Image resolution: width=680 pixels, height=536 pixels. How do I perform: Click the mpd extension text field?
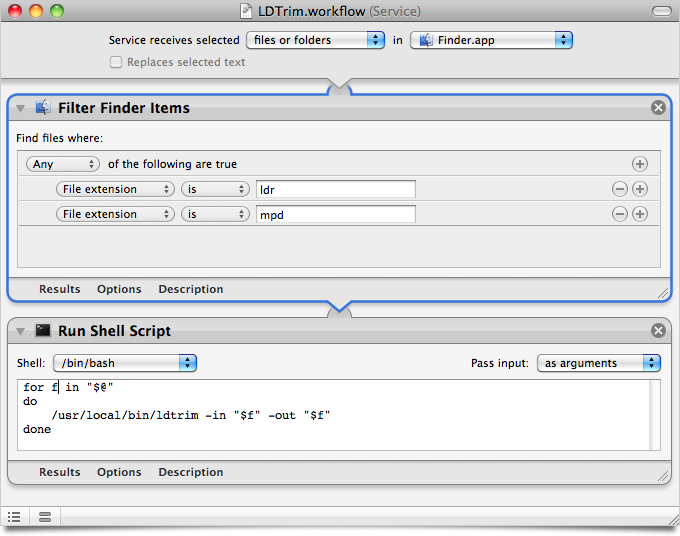(x=336, y=215)
